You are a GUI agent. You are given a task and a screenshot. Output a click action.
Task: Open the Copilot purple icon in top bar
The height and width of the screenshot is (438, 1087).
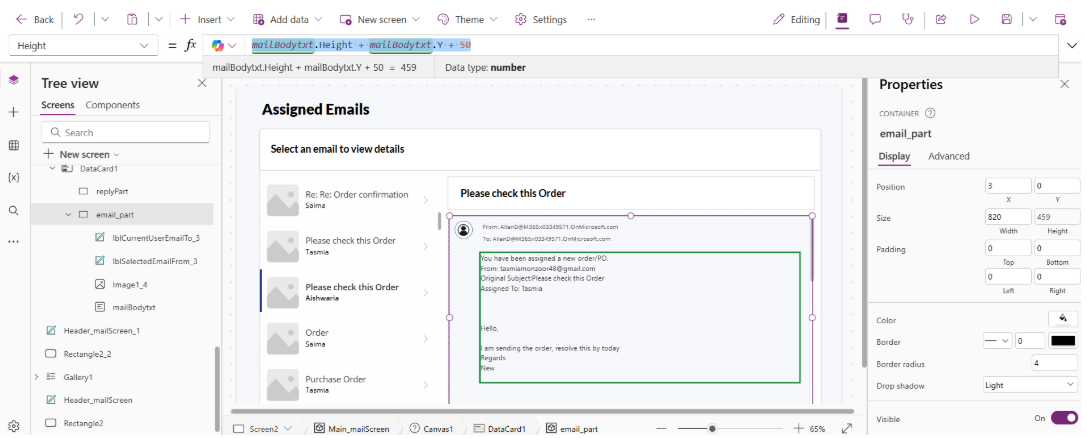842,19
